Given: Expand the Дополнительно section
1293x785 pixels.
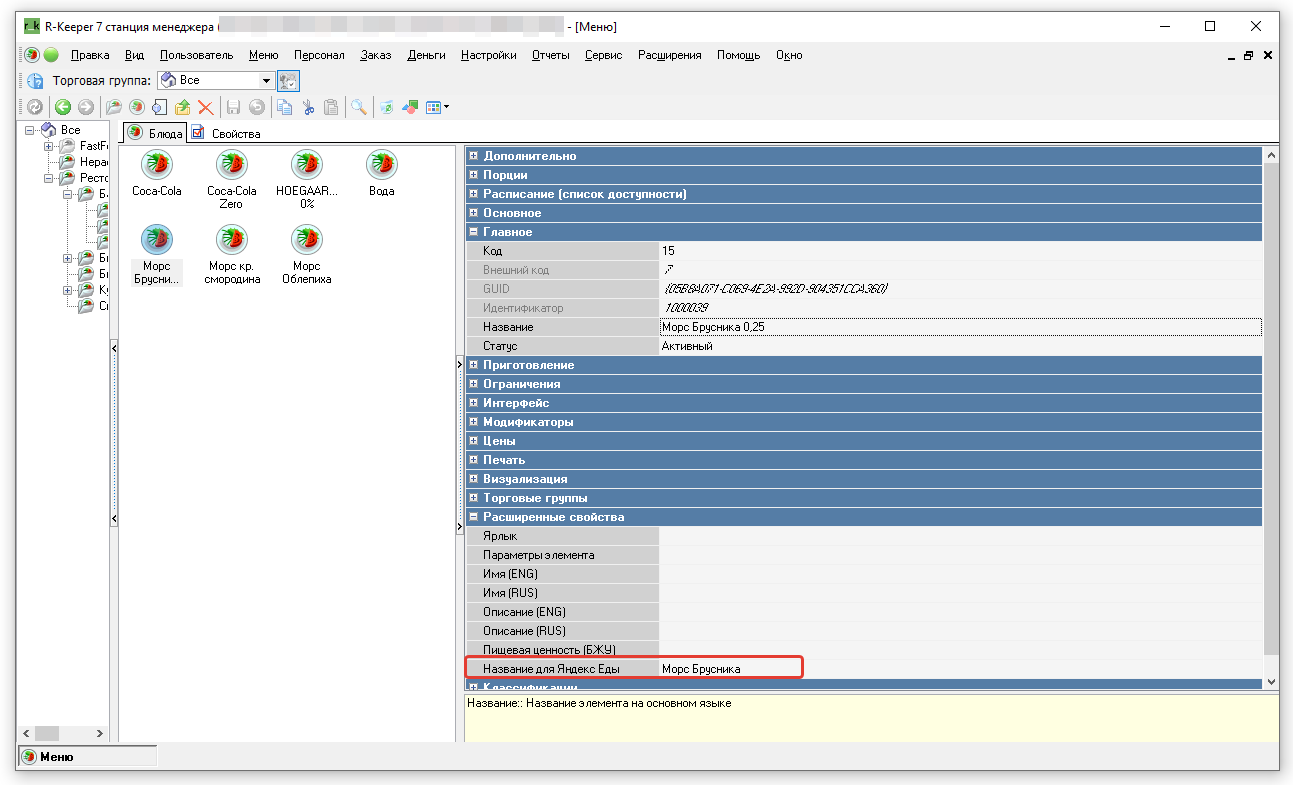Looking at the screenshot, I should point(474,156).
